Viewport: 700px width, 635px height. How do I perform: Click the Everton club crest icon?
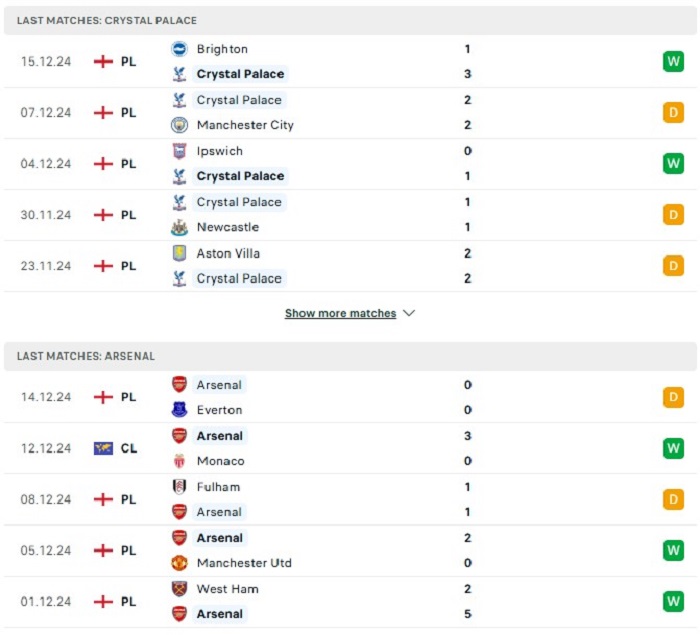tap(179, 410)
